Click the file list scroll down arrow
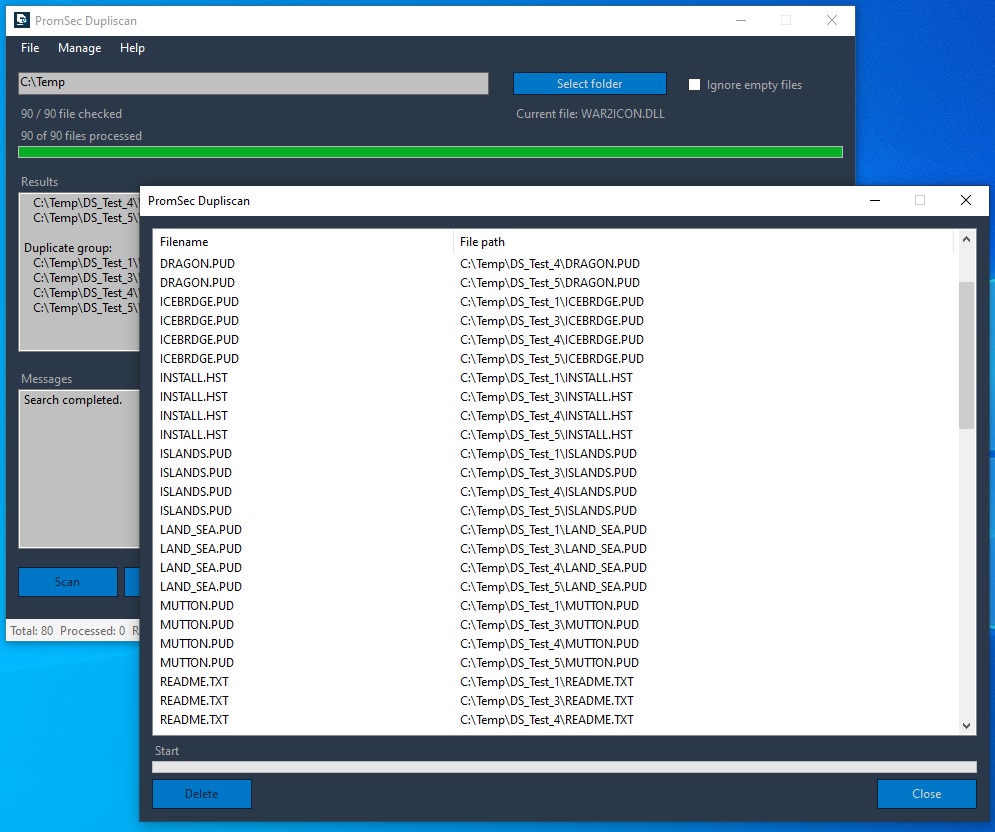Viewport: 995px width, 832px height. 966,726
